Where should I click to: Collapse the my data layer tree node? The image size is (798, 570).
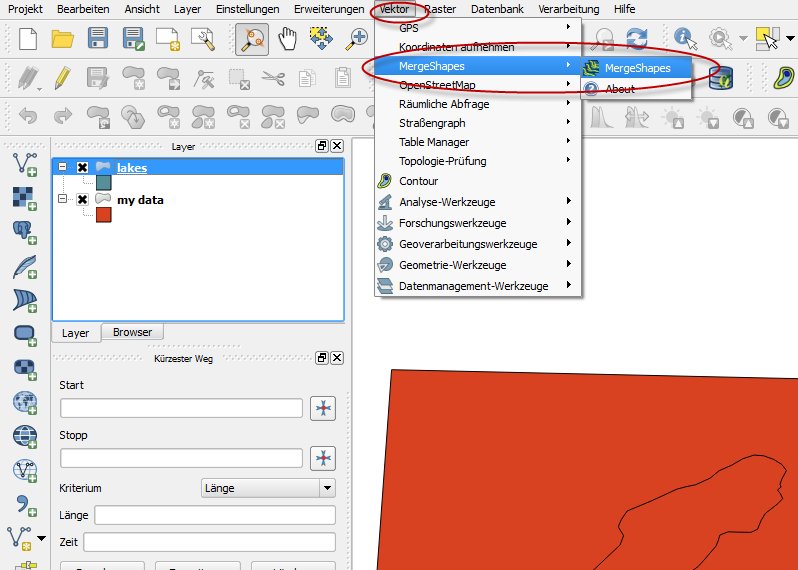click(x=63, y=200)
